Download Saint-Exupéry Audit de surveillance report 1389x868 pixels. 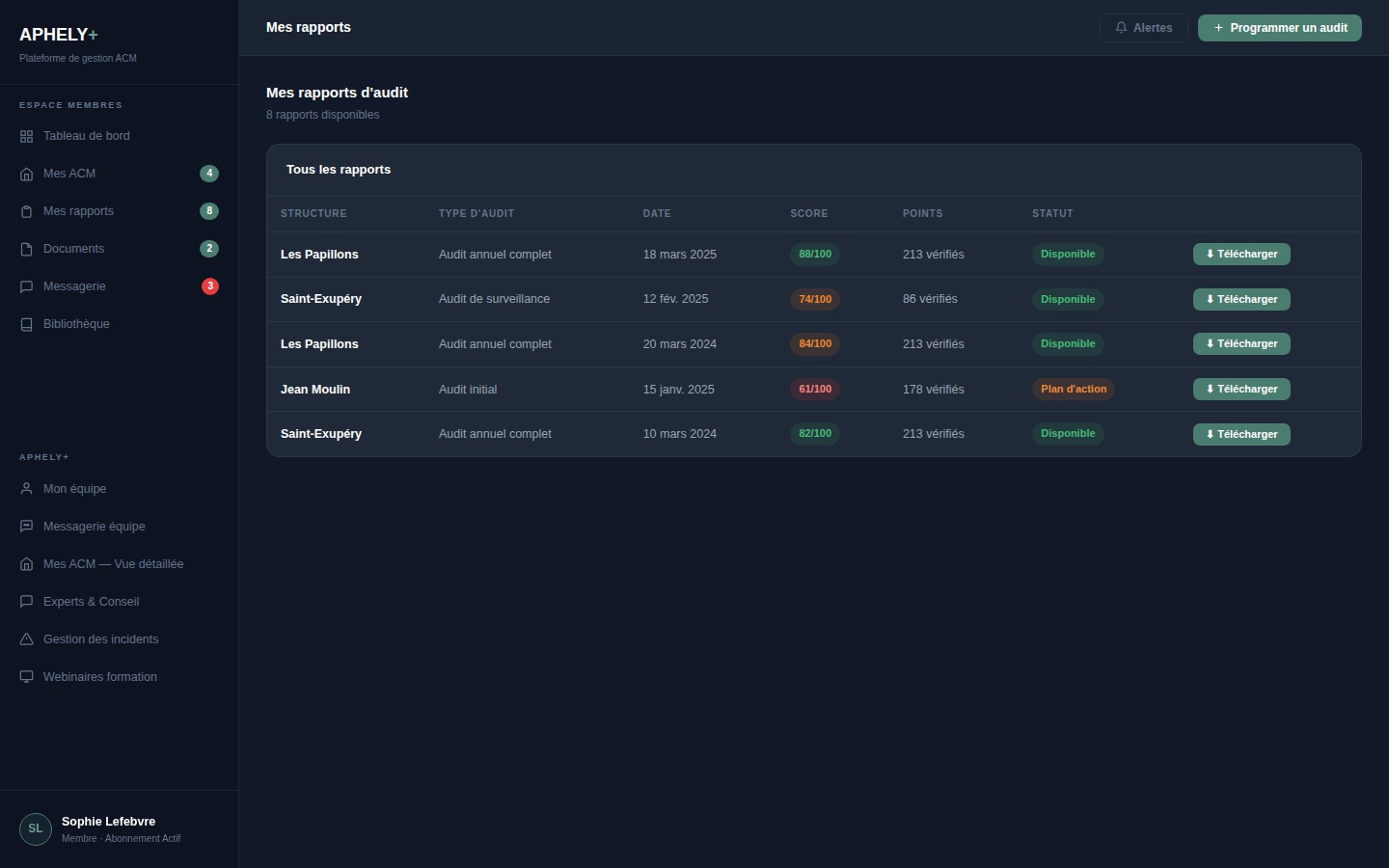1240,300
